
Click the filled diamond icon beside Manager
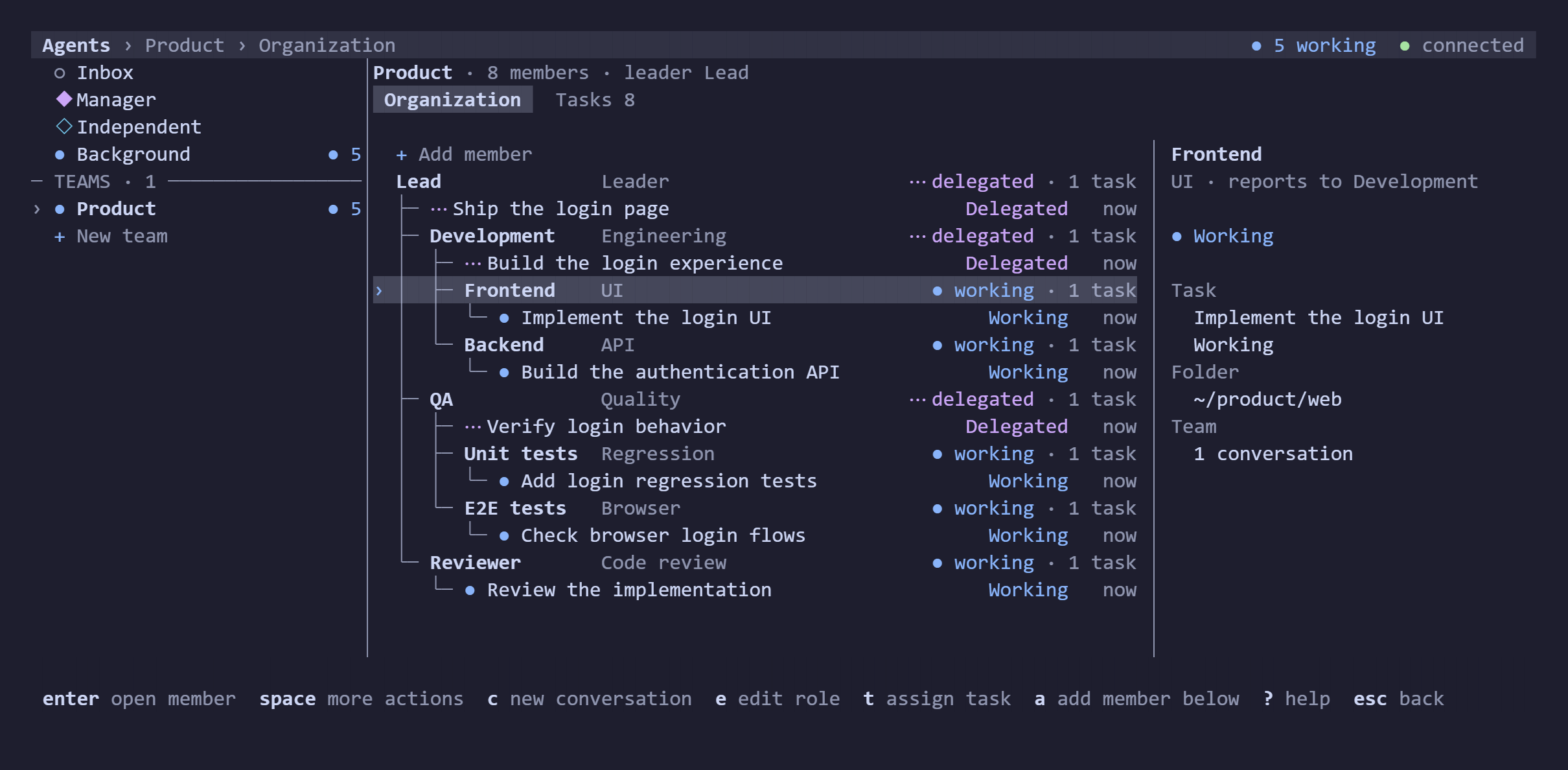[64, 99]
